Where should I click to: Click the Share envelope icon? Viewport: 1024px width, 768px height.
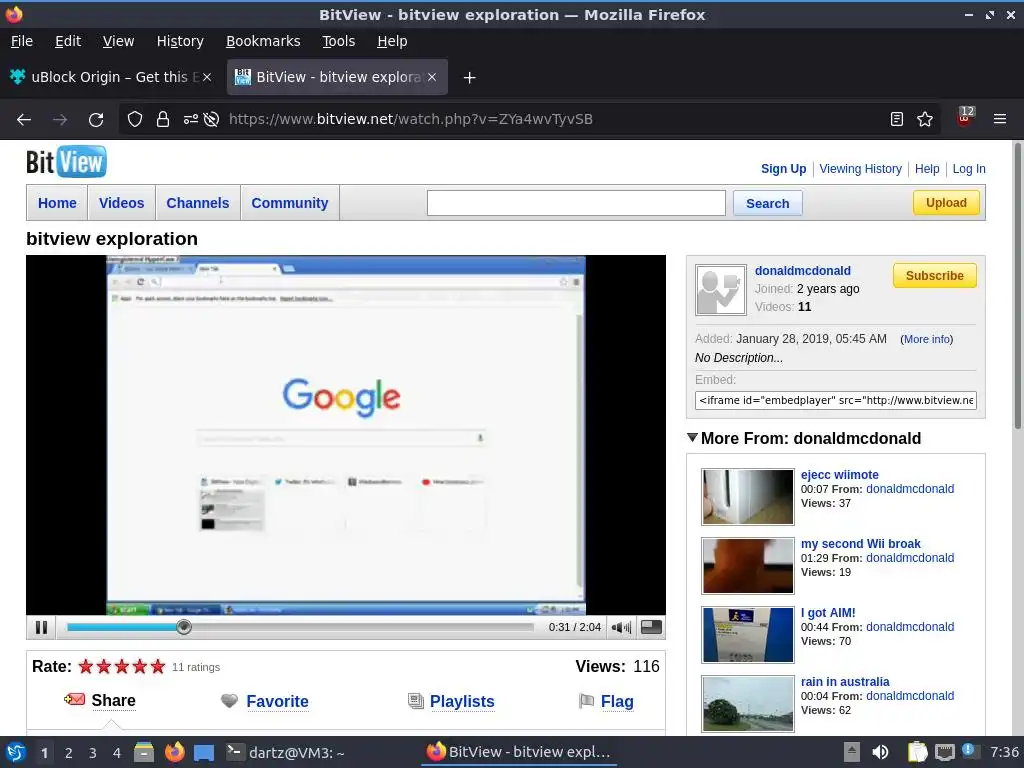pyautogui.click(x=74, y=699)
